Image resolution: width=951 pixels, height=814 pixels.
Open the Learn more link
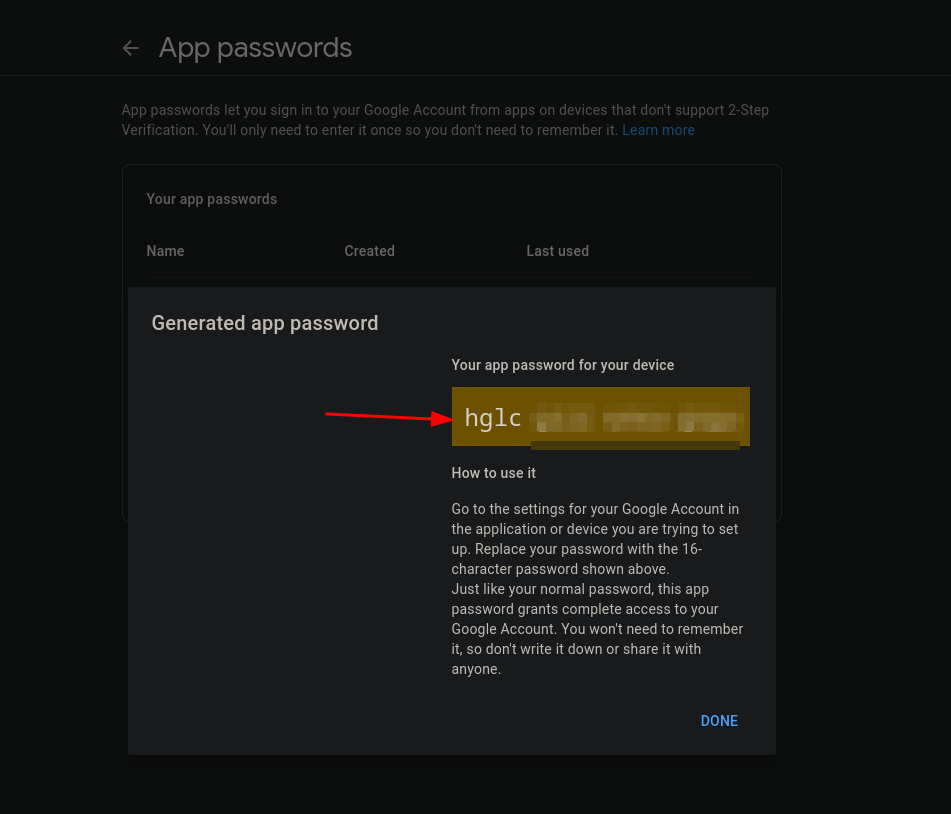click(658, 130)
